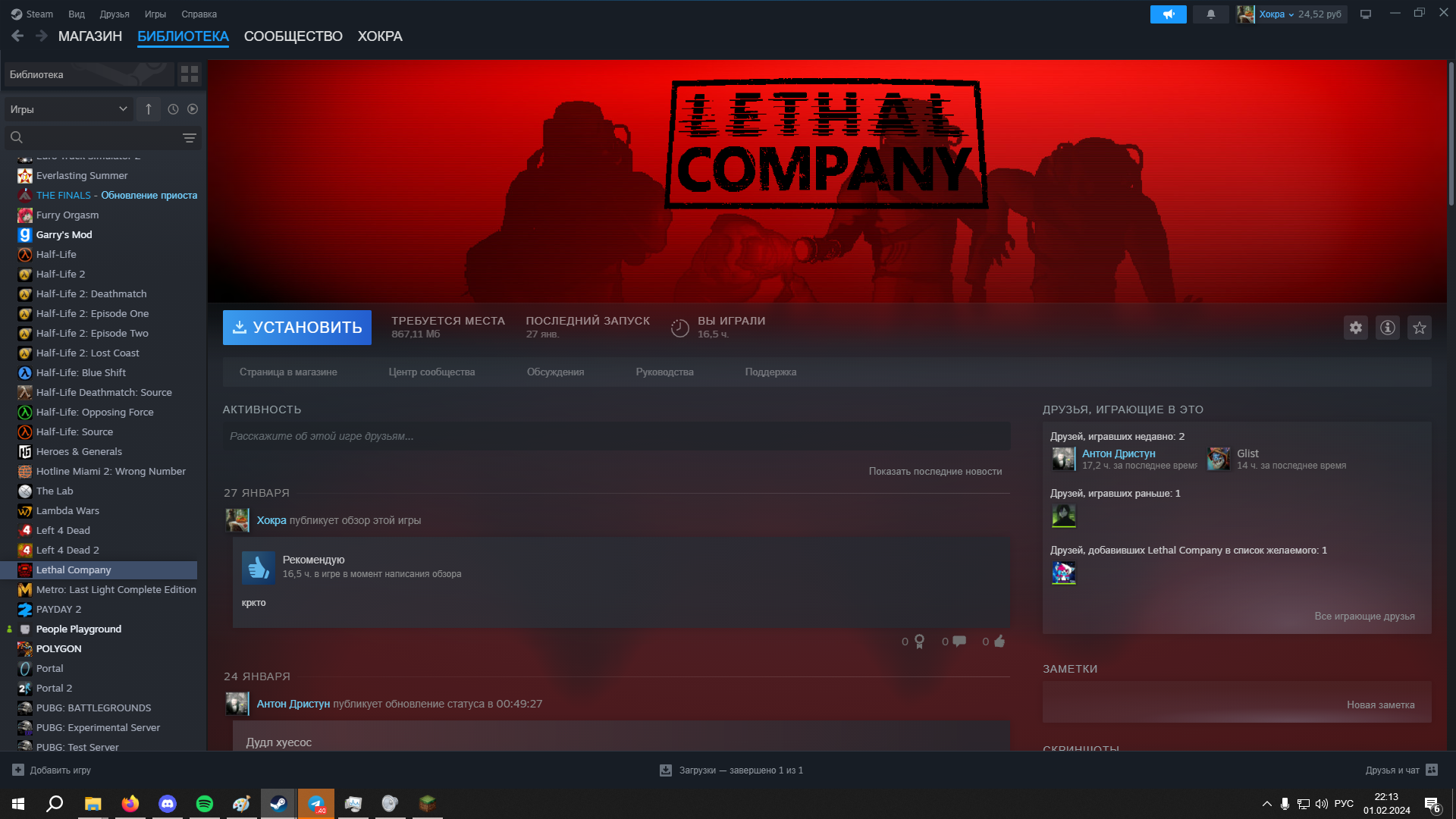The width and height of the screenshot is (1456, 819).
Task: Open game settings gear icon
Action: click(x=1356, y=328)
